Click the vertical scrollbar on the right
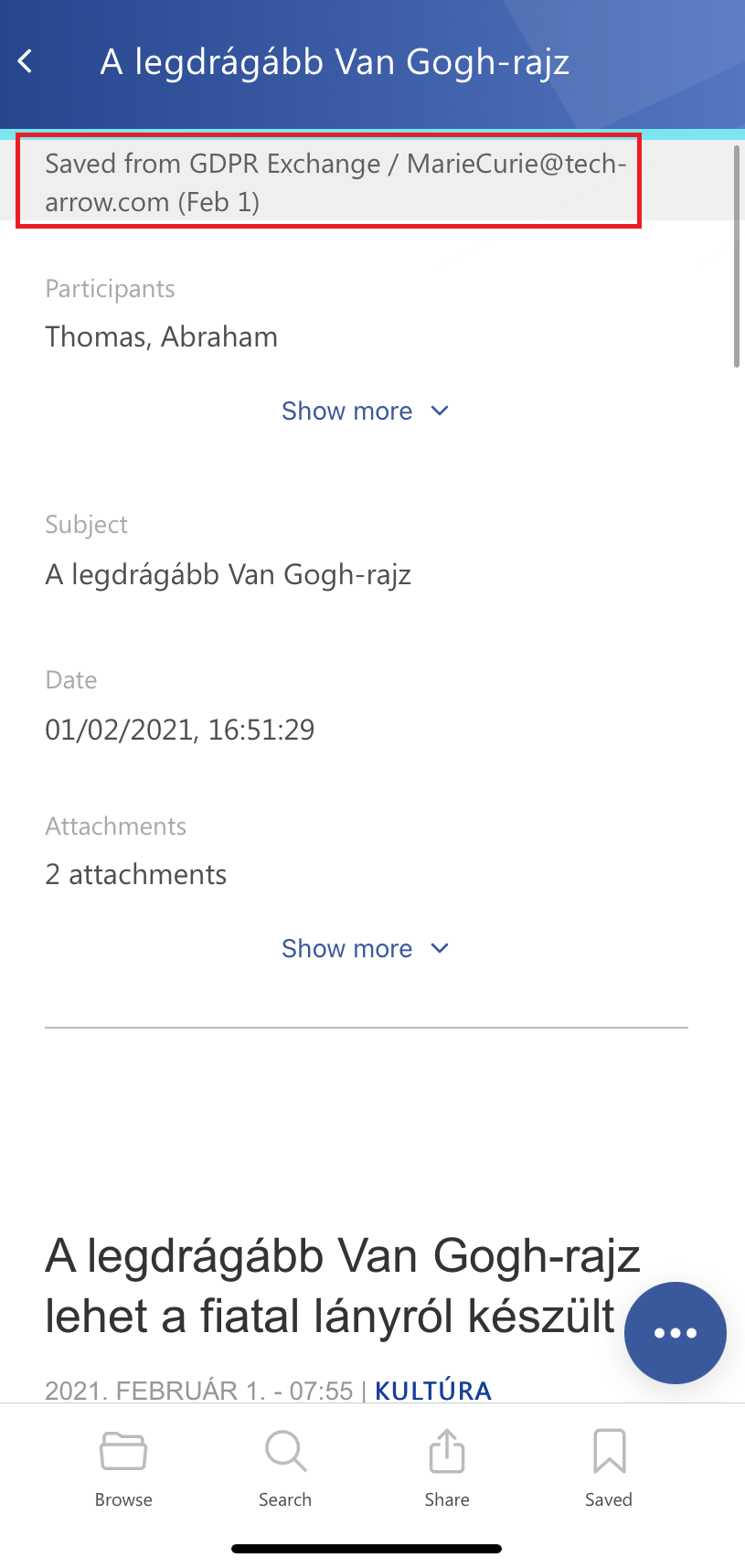Viewport: 745px width, 1568px height. pos(737,256)
